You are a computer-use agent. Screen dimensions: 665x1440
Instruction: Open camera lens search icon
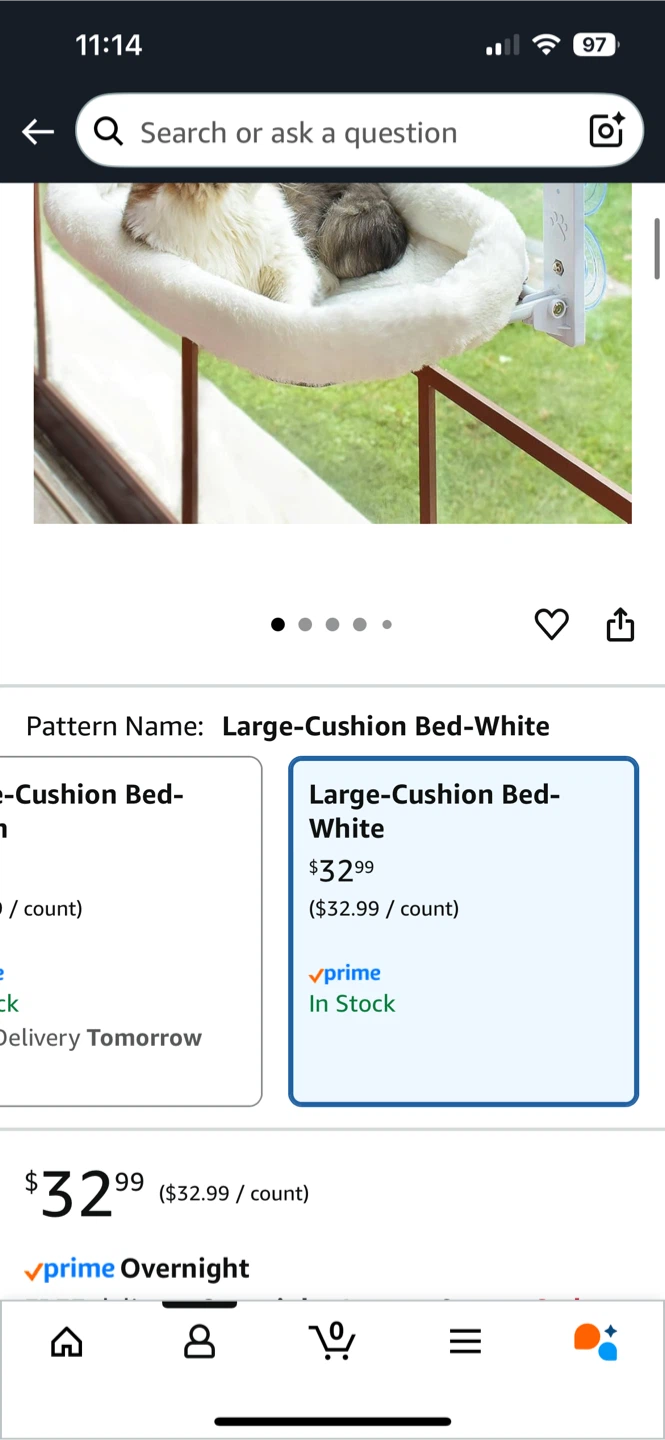[x=606, y=131]
